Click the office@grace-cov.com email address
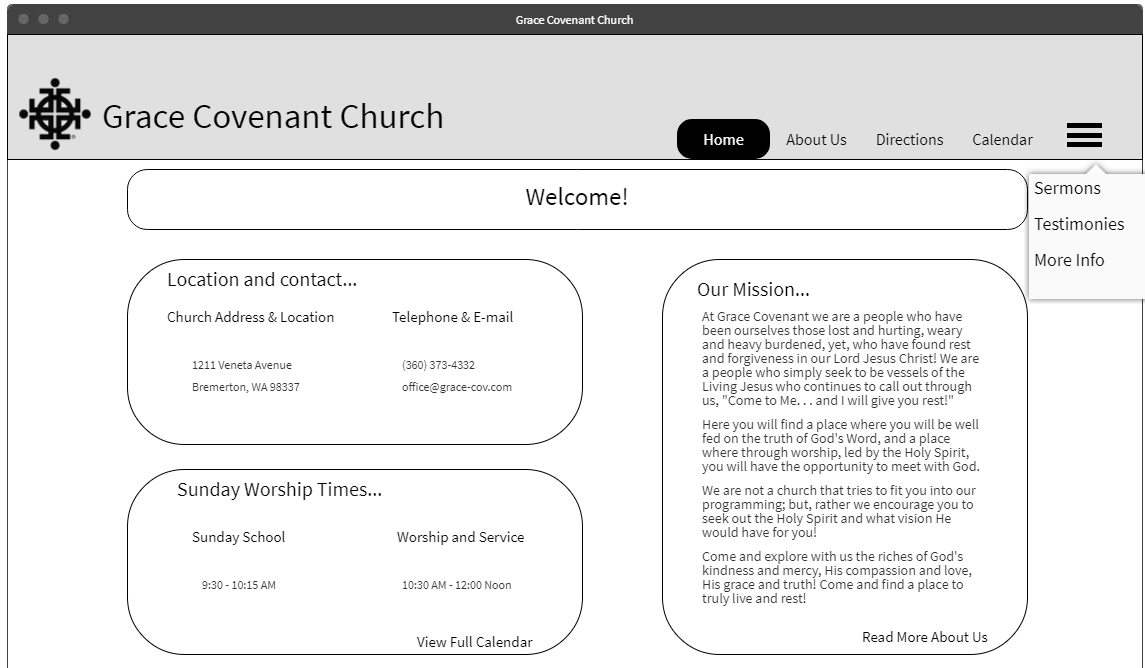The height and width of the screenshot is (668, 1145). (456, 387)
